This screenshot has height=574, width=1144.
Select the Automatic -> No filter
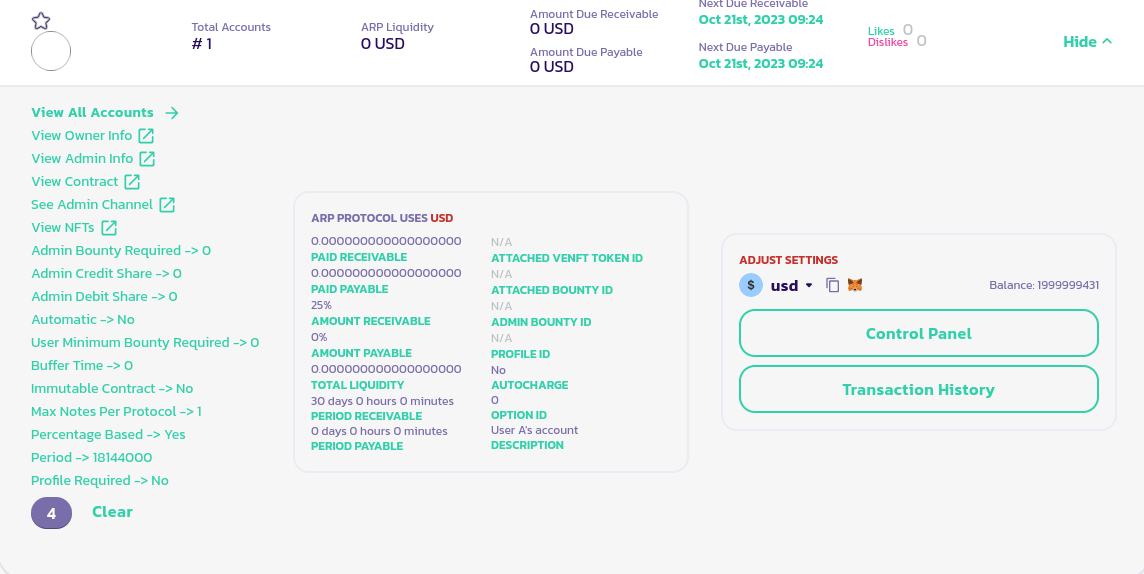coord(83,320)
